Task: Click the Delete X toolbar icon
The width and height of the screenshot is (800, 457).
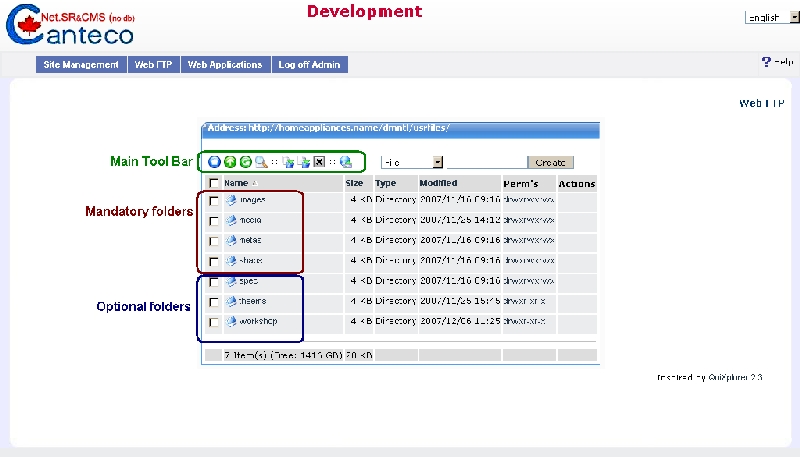Action: [319, 162]
